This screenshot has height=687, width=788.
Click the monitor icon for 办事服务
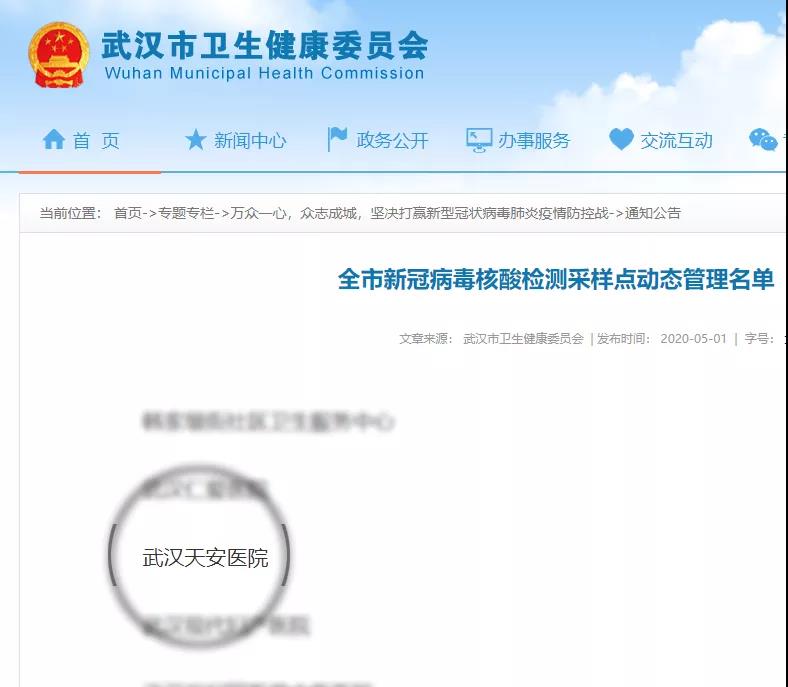point(478,140)
